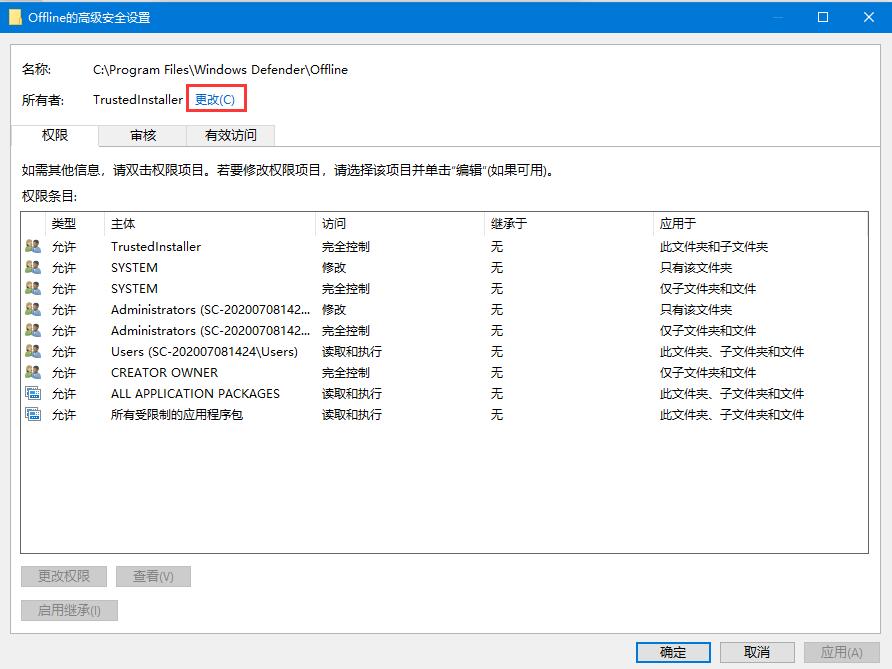Click the icon beside CREATOR OWNER
The width and height of the screenshot is (892, 669).
(x=32, y=372)
